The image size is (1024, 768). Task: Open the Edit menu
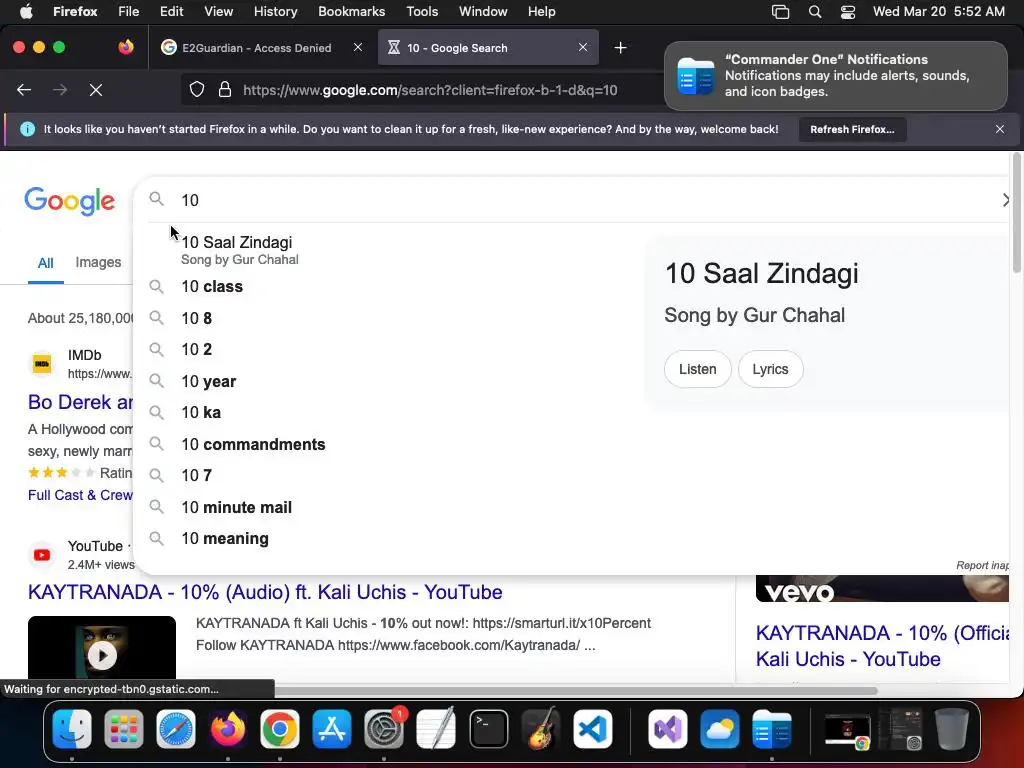click(x=171, y=12)
